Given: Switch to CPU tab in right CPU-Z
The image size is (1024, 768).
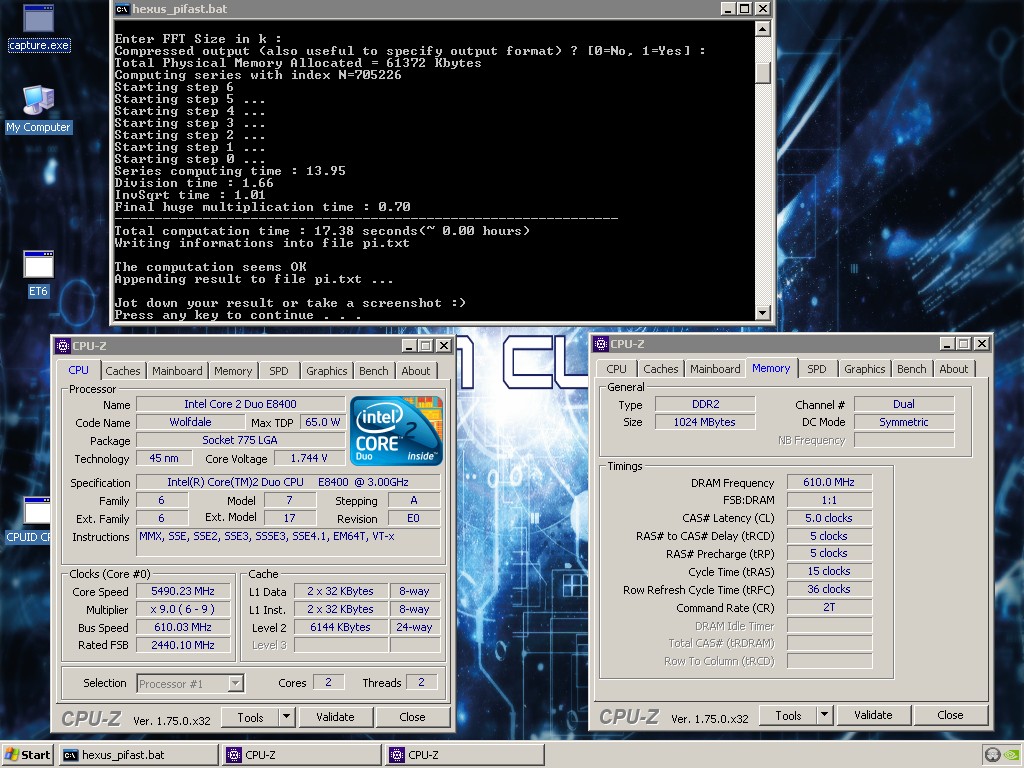Looking at the screenshot, I should coord(616,369).
